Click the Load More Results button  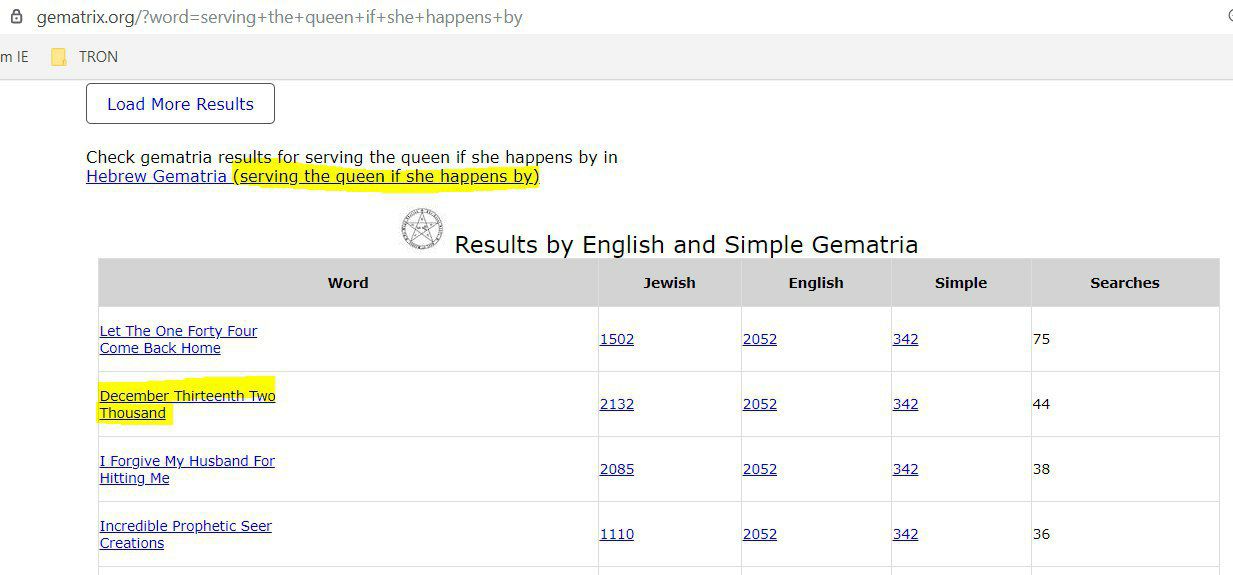pos(180,104)
